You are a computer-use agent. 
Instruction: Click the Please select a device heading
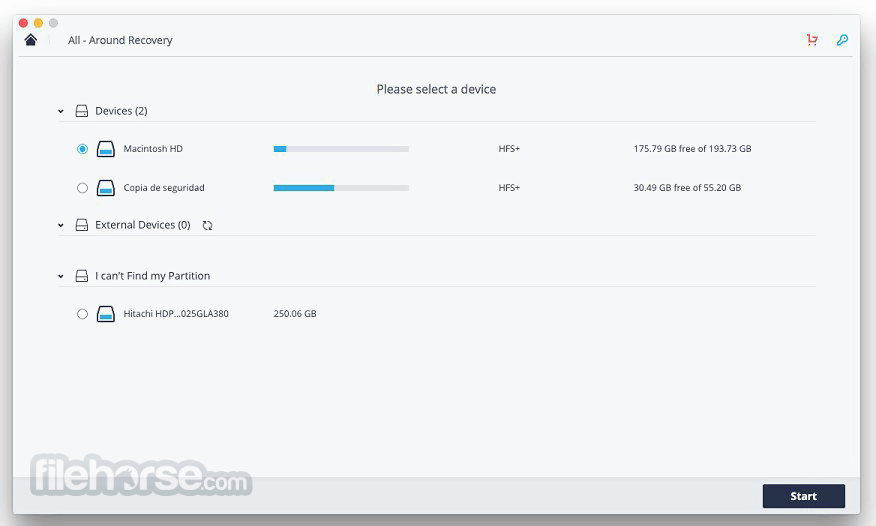coord(436,89)
